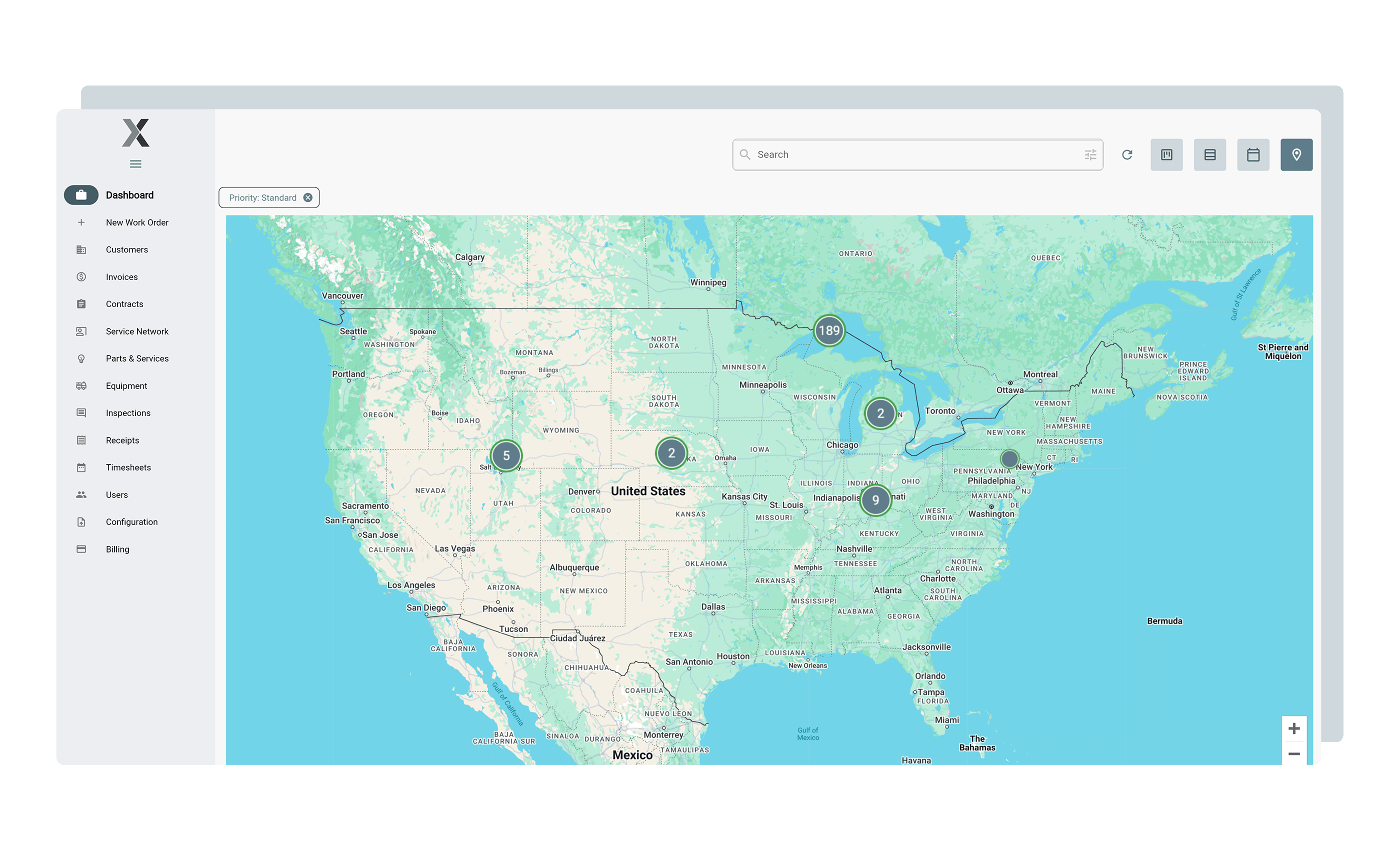The width and height of the screenshot is (1400, 850).
Task: Open the Equipment truck icon
Action: coord(81,386)
